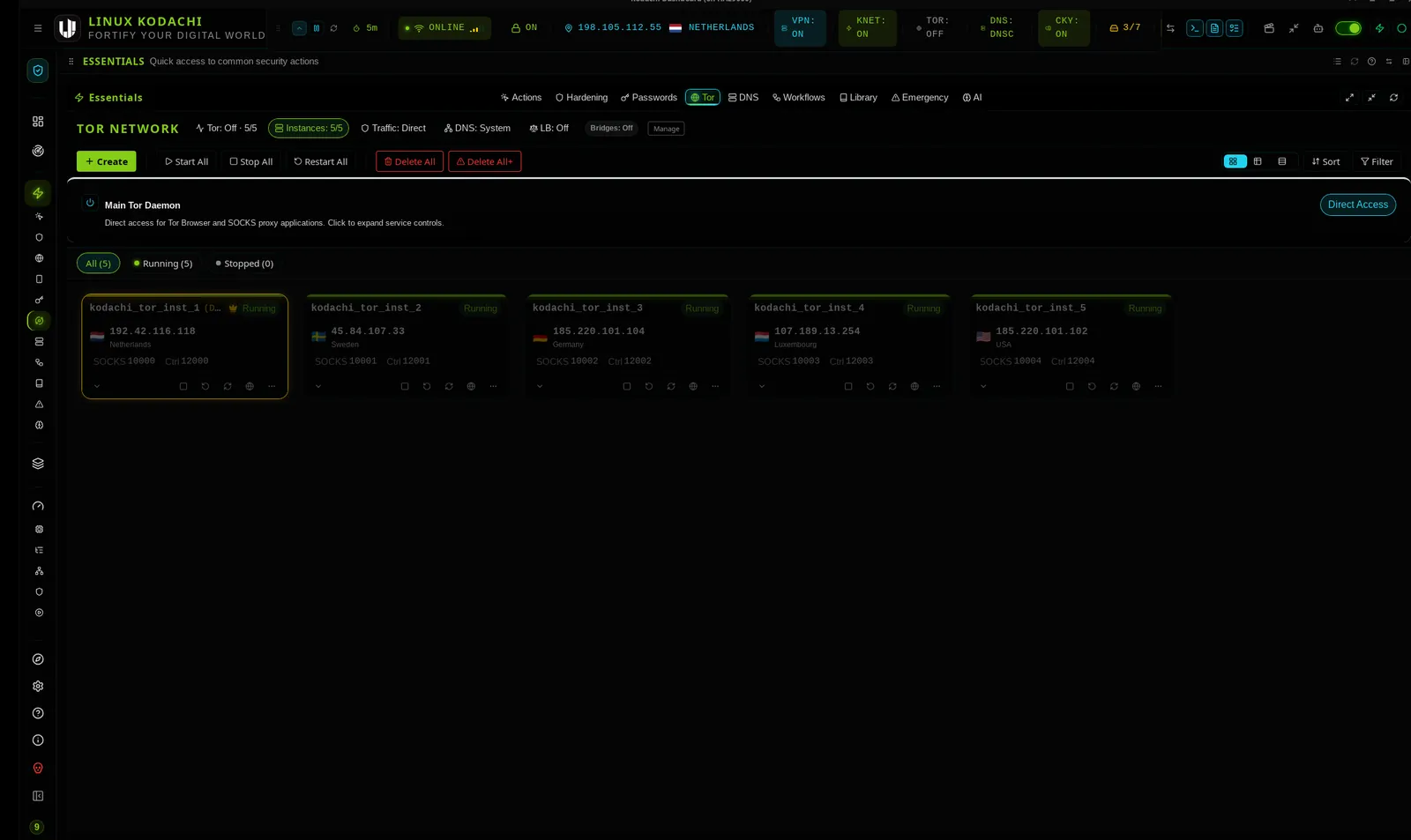The image size is (1411, 840).
Task: Stop kodachi_tor_inst_1 via square icon
Action: click(183, 387)
